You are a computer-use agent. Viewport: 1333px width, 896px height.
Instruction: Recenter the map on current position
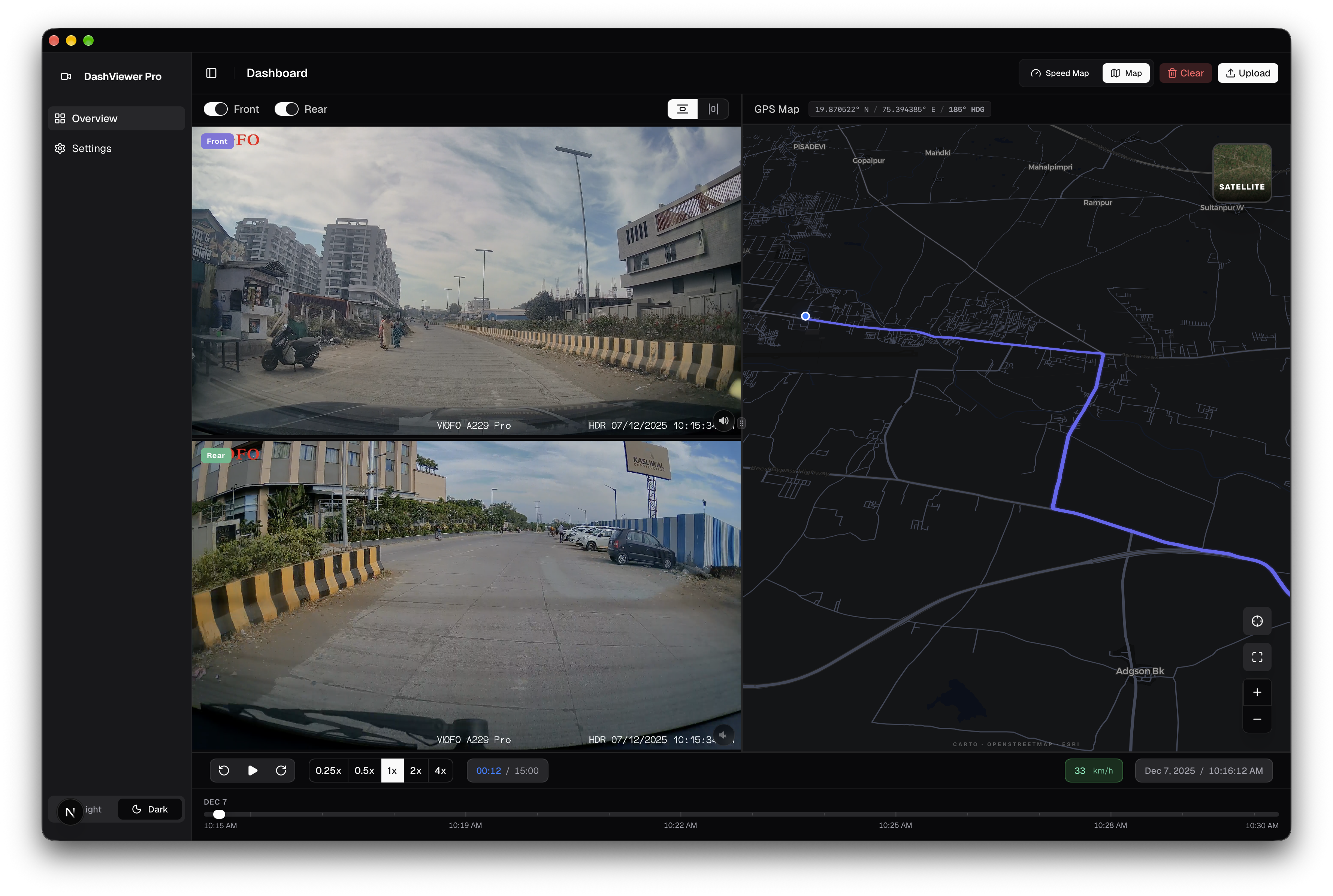(x=1257, y=621)
